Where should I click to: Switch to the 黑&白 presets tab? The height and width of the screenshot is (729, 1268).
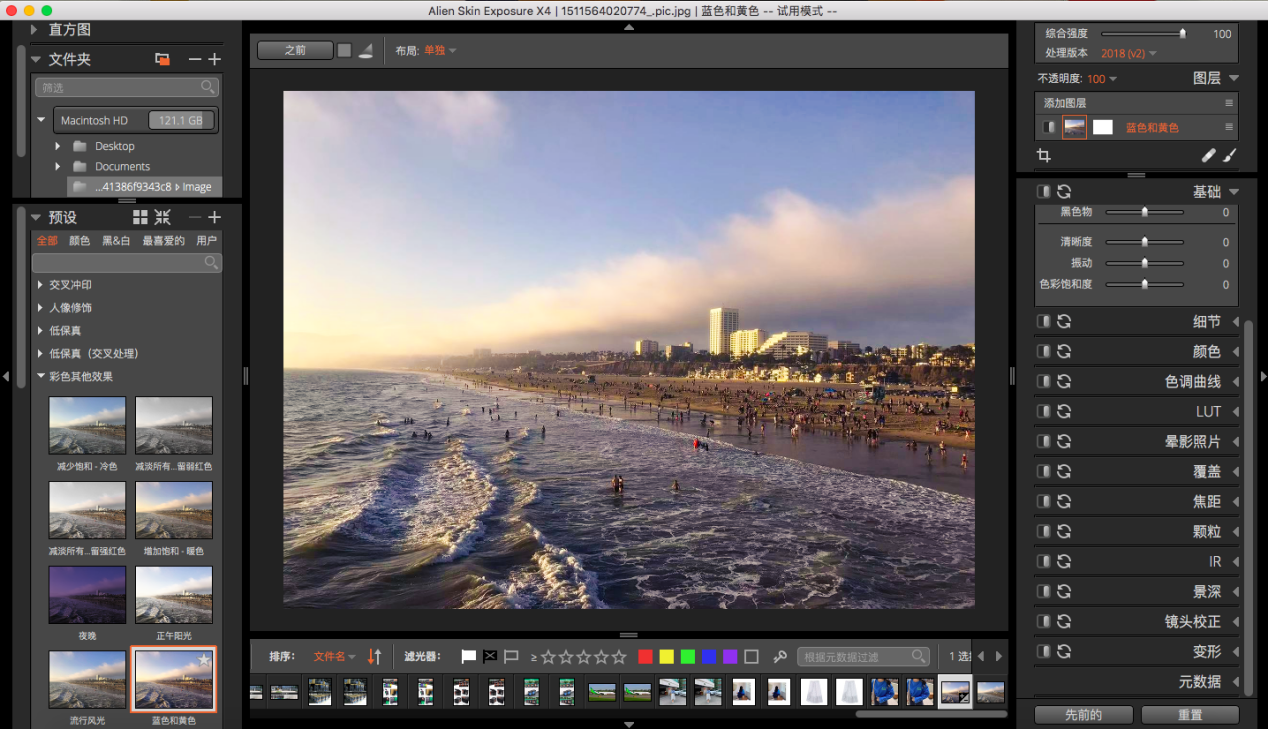116,241
